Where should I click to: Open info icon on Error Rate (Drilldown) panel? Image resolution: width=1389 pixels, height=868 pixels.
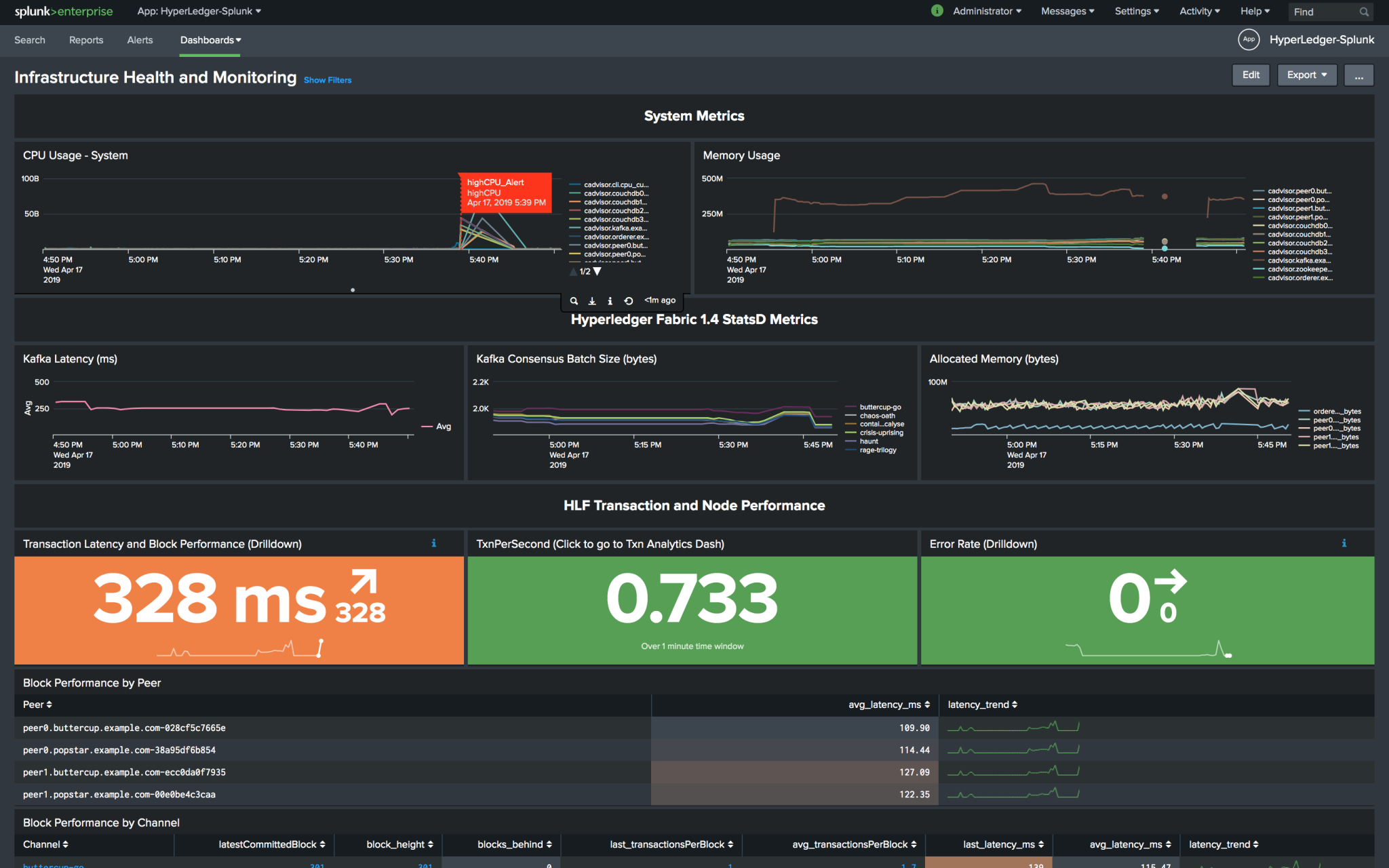(1344, 543)
